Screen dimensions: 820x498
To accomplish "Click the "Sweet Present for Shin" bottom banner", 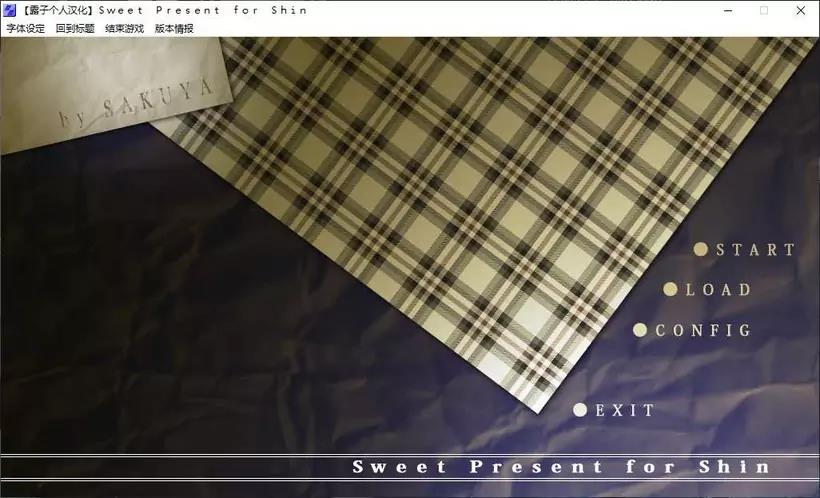I will [410, 467].
